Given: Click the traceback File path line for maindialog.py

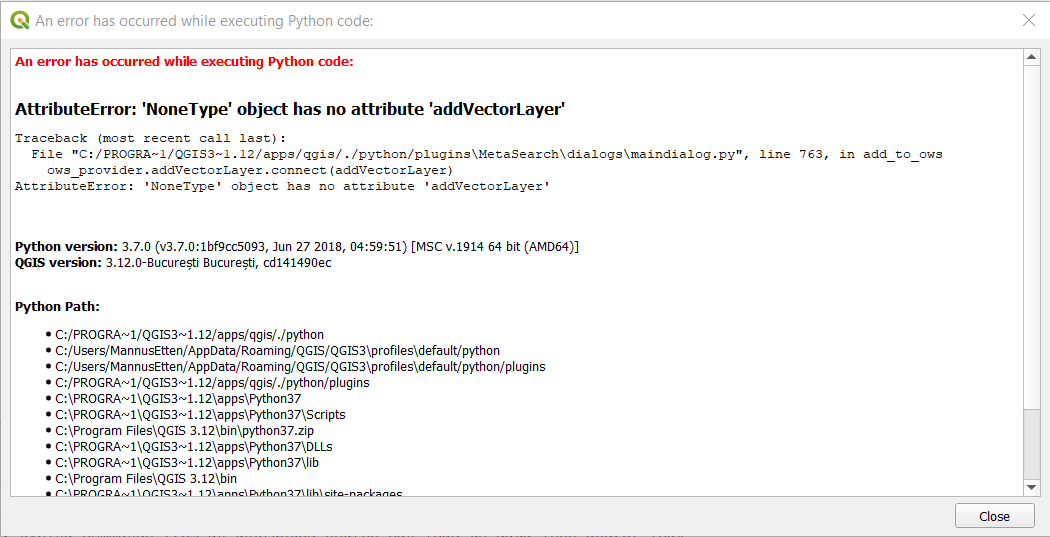Looking at the screenshot, I should click(487, 154).
